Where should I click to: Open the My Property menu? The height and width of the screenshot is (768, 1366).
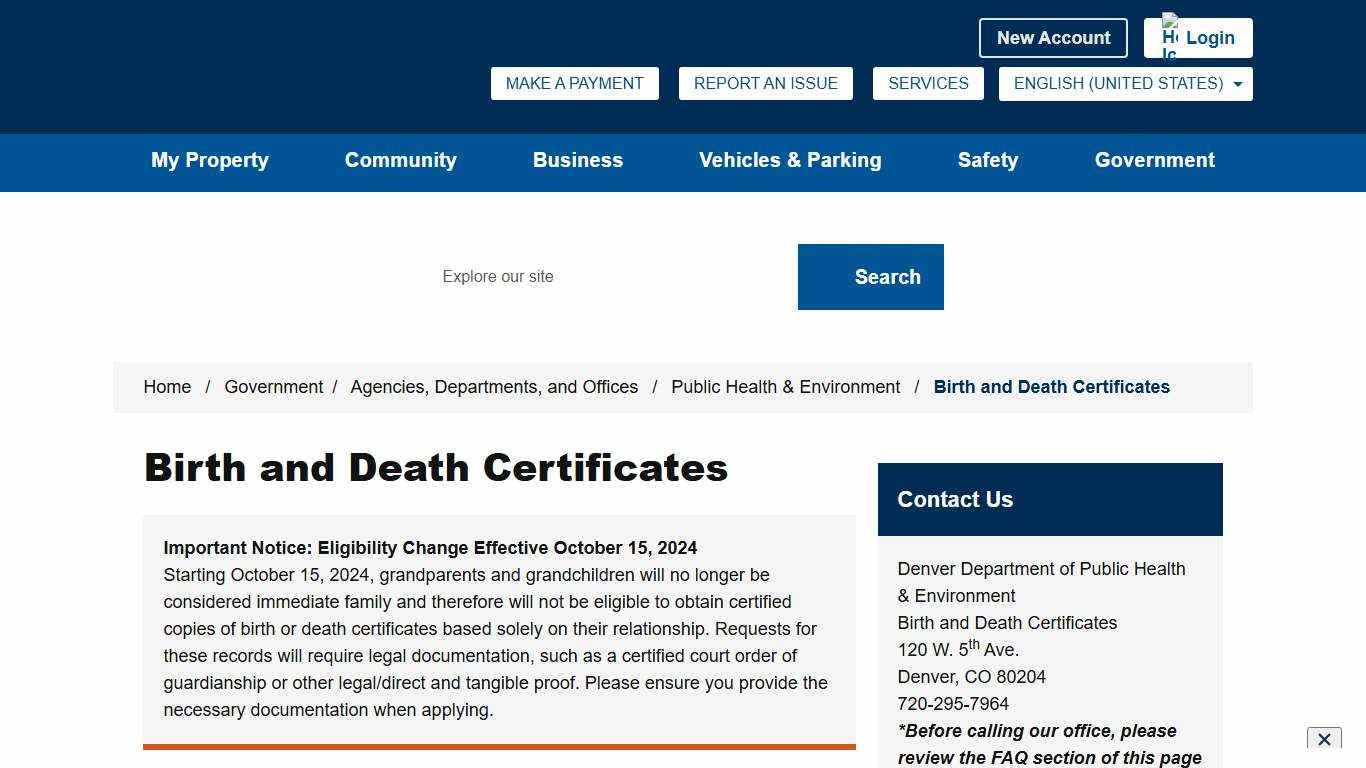[209, 161]
